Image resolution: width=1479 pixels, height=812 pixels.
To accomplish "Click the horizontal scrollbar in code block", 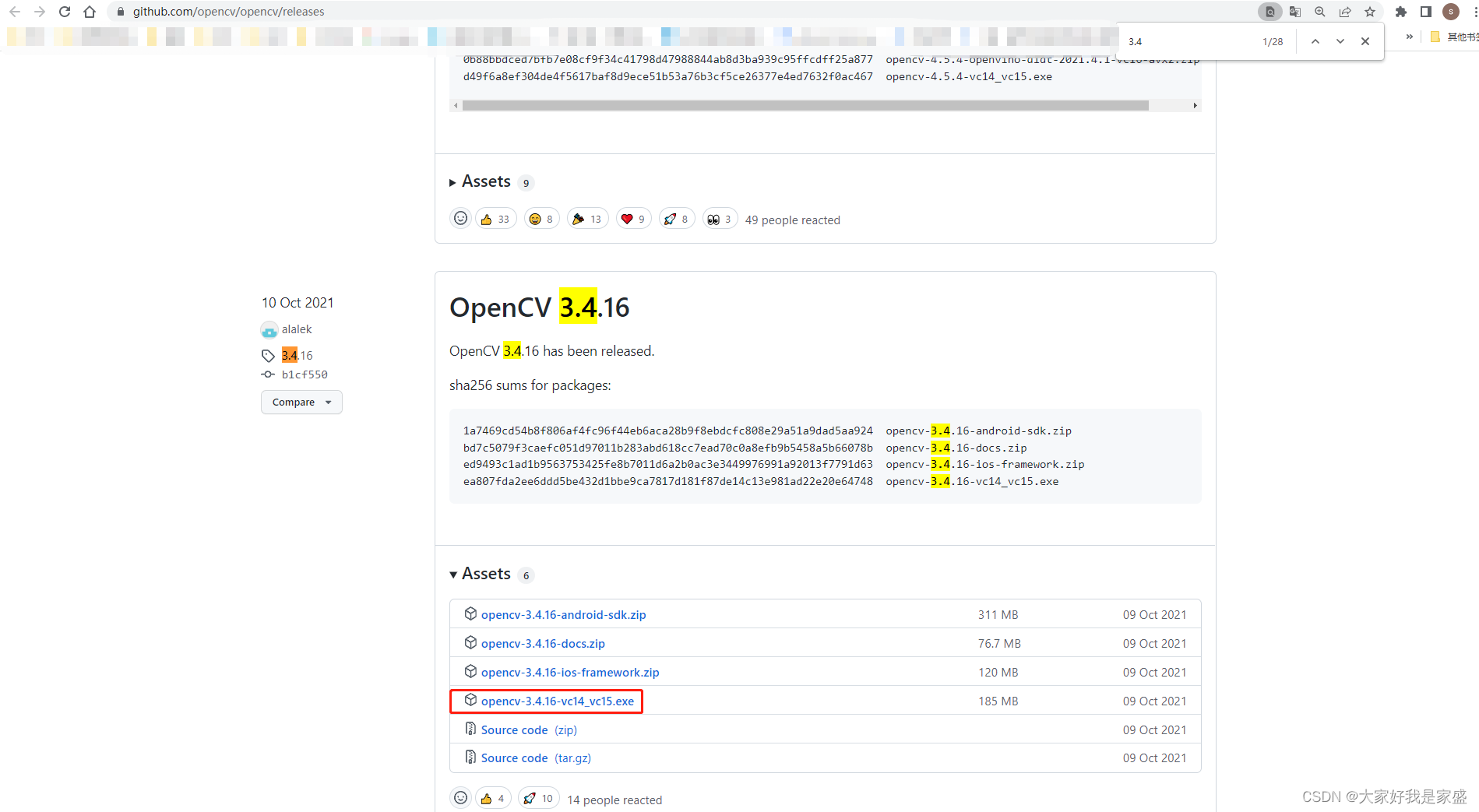I will pyautogui.click(x=805, y=105).
